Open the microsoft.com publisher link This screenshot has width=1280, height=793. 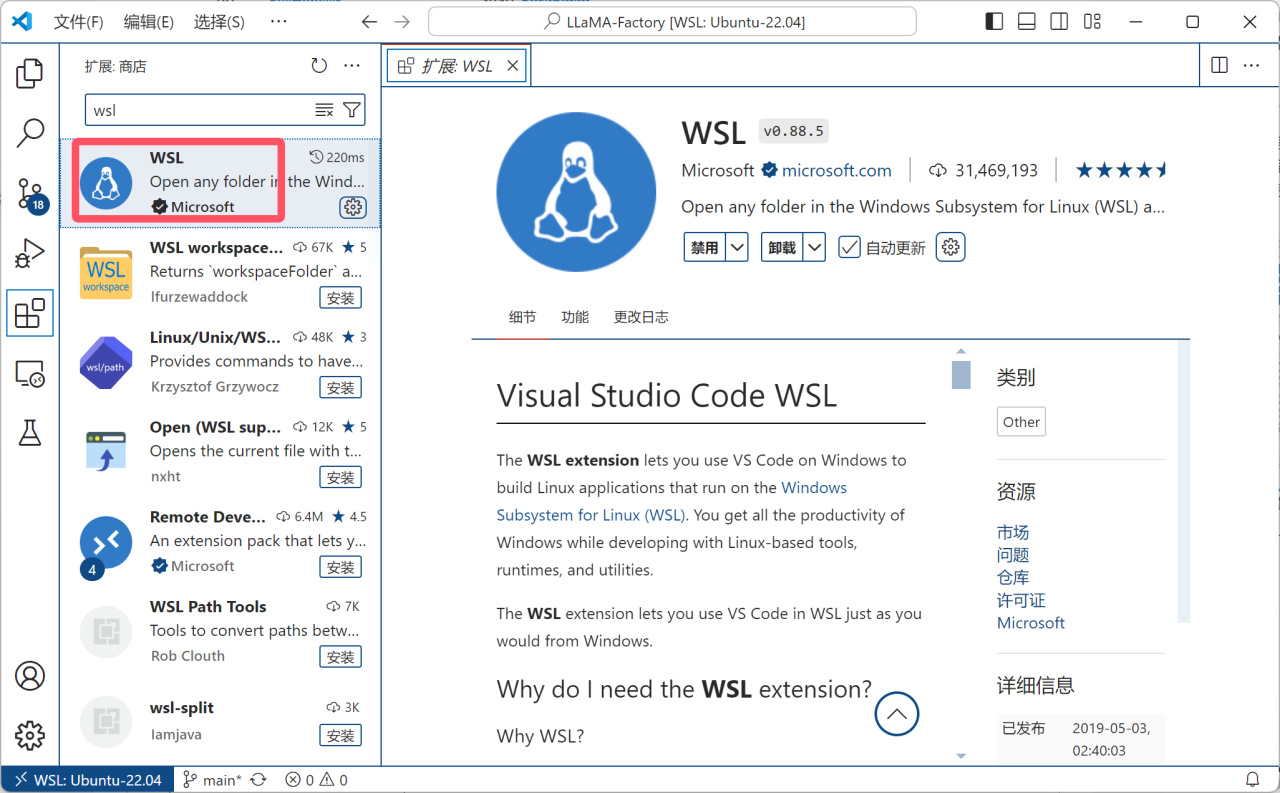click(837, 170)
